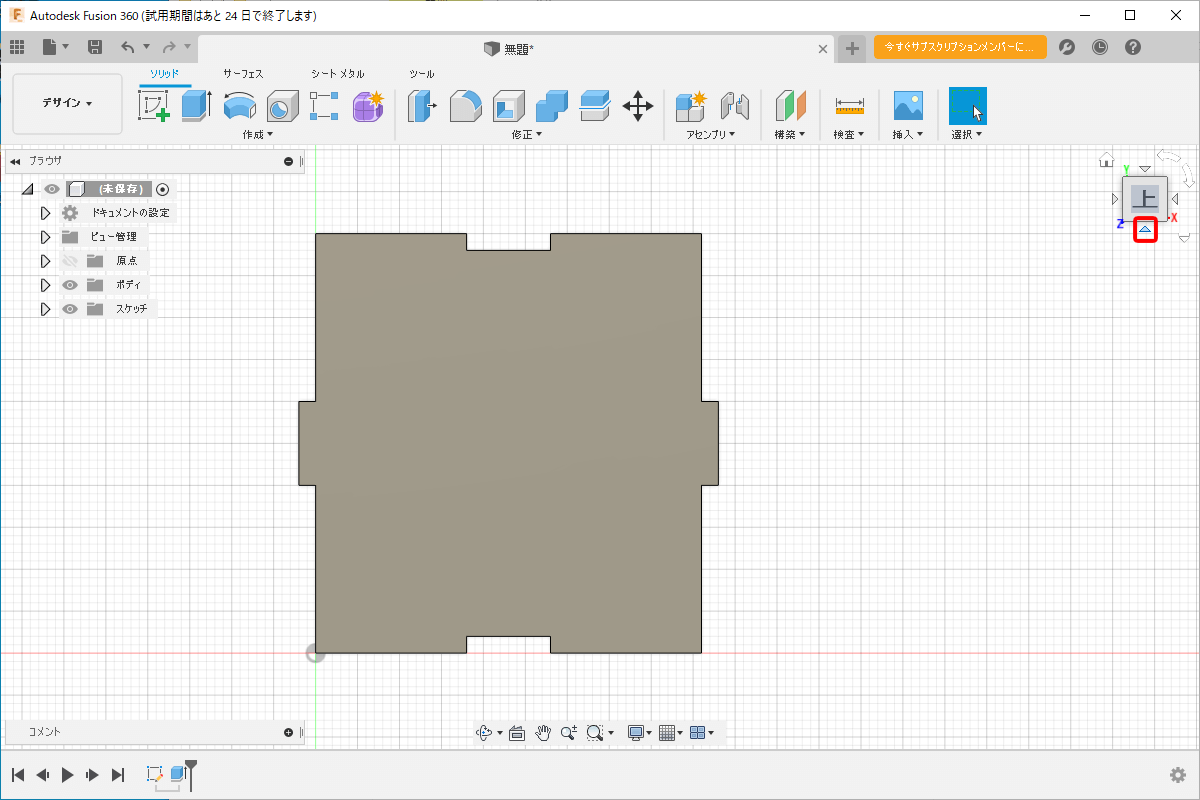Select the Move/Copy cross-arrows tool
The height and width of the screenshot is (800, 1200).
[638, 105]
